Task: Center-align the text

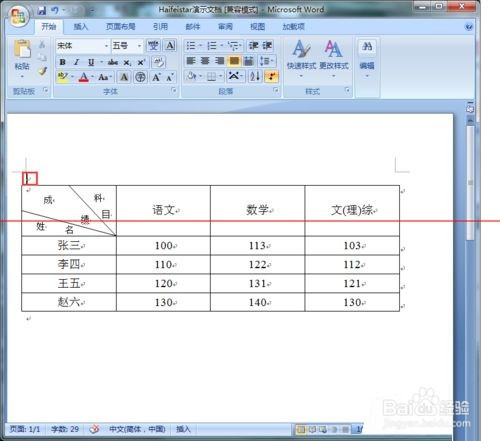Action: point(205,61)
